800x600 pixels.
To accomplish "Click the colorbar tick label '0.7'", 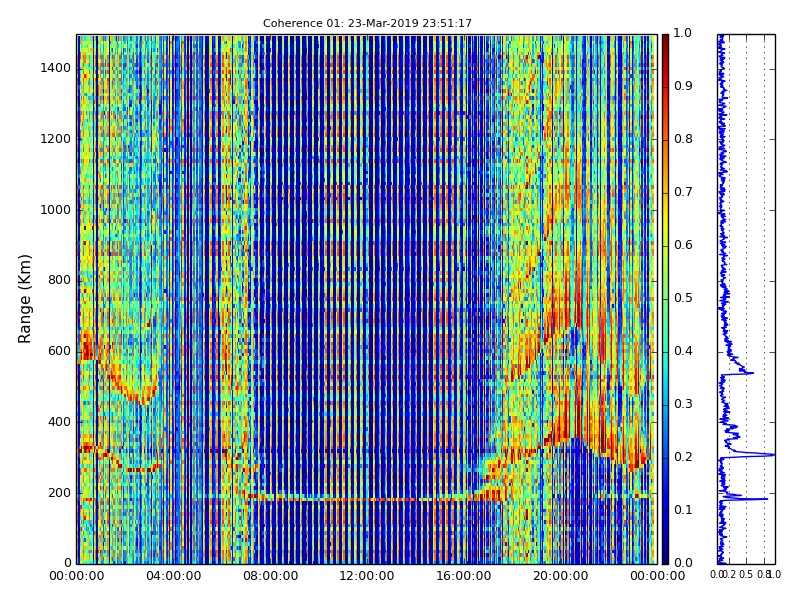I will tap(683, 192).
